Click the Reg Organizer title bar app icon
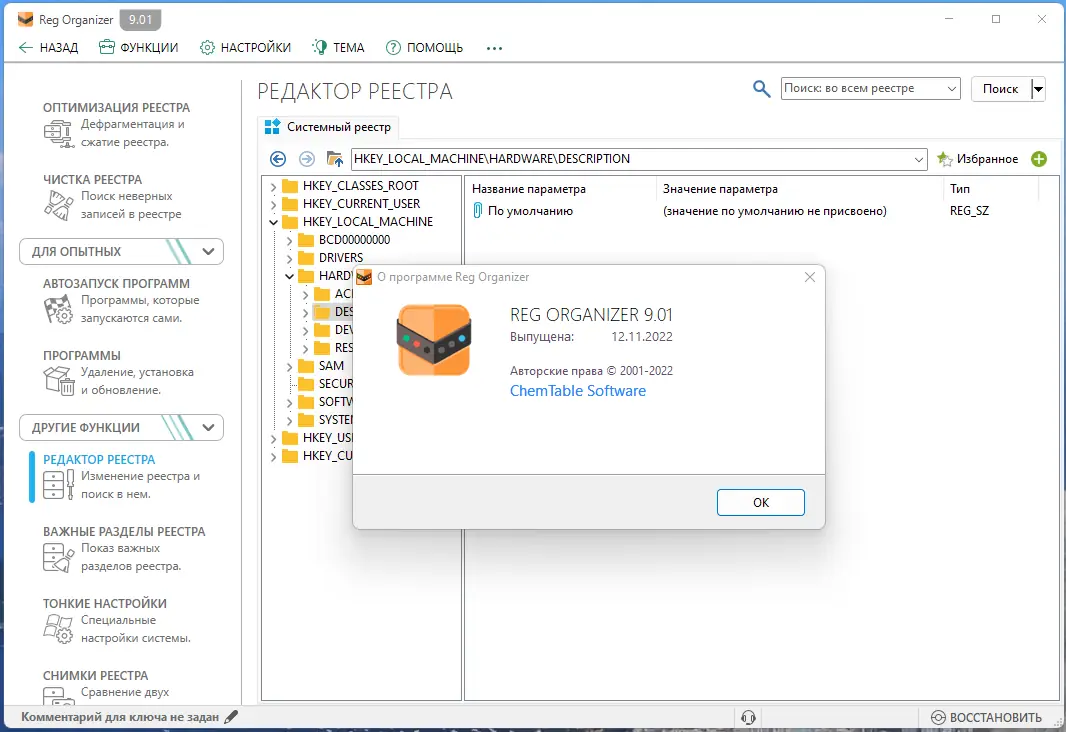The width and height of the screenshot is (1066, 732). pyautogui.click(x=25, y=20)
